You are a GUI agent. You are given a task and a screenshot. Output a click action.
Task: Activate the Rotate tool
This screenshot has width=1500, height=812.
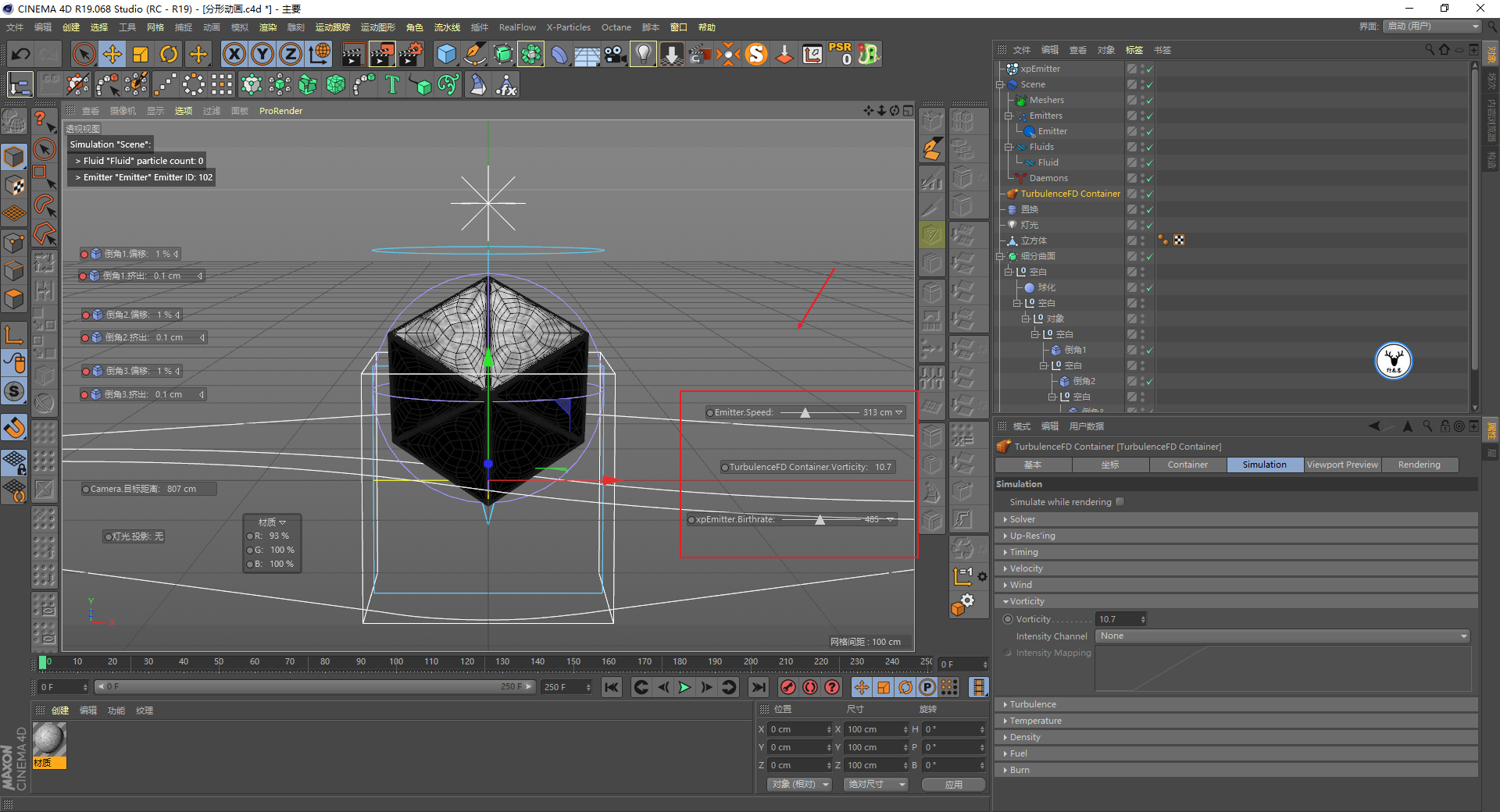coord(169,54)
